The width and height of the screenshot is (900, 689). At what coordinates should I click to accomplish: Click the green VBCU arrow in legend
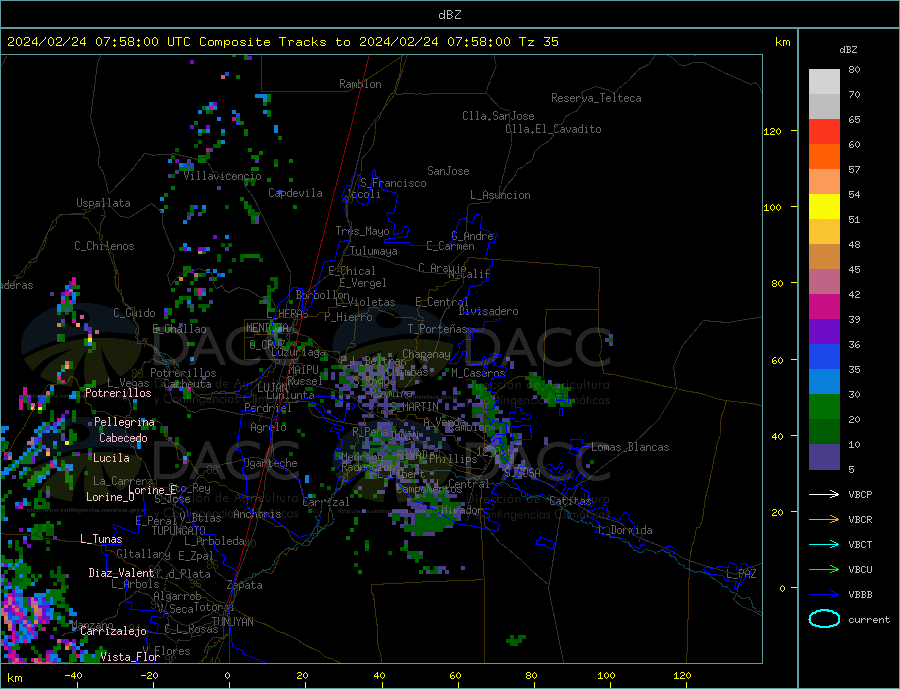coord(824,570)
